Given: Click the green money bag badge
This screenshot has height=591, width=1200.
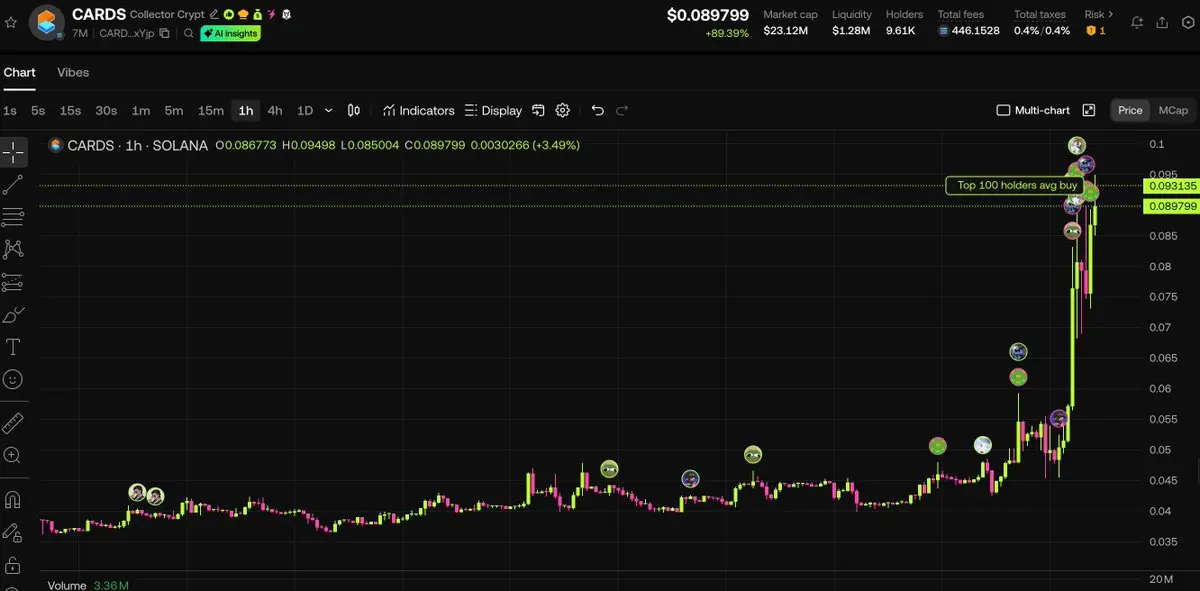Looking at the screenshot, I should click(257, 15).
